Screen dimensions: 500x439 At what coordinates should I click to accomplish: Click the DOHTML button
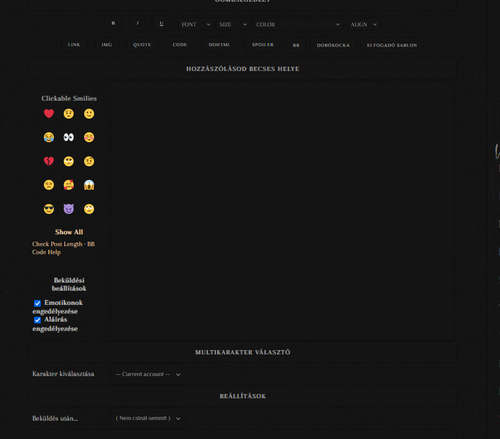pos(219,45)
